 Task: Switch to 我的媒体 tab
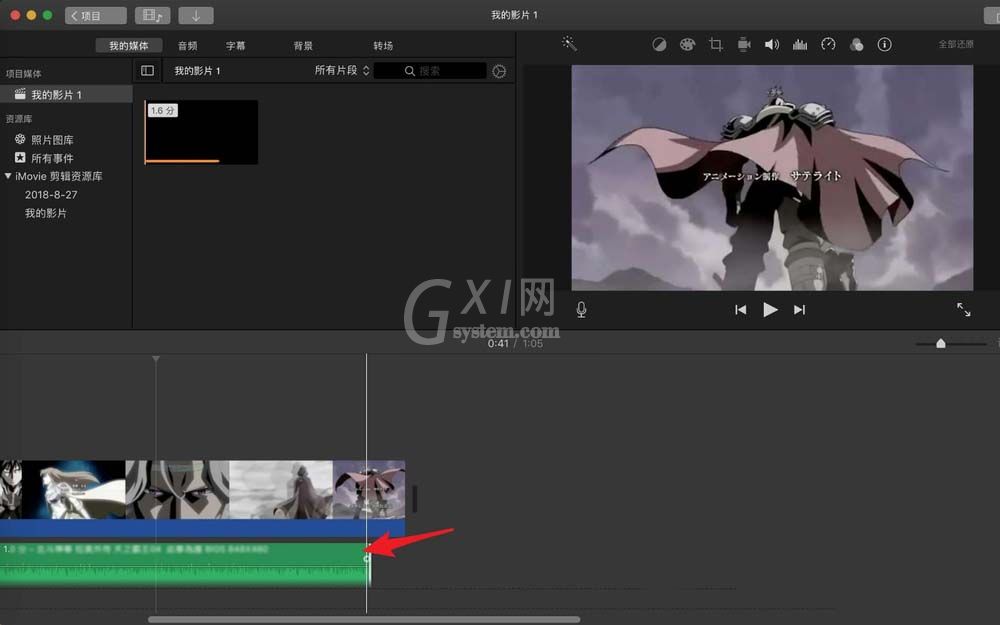129,45
